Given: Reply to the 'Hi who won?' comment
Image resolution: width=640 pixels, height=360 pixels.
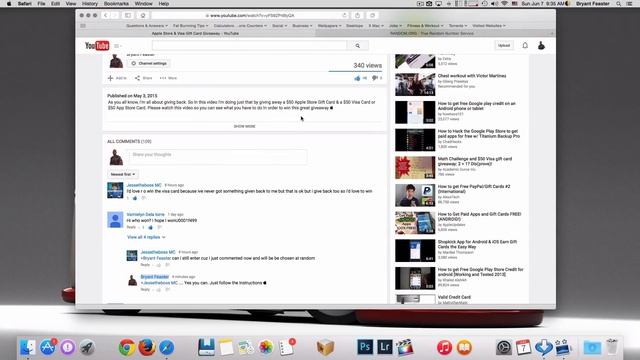Looking at the screenshot, I should (131, 227).
